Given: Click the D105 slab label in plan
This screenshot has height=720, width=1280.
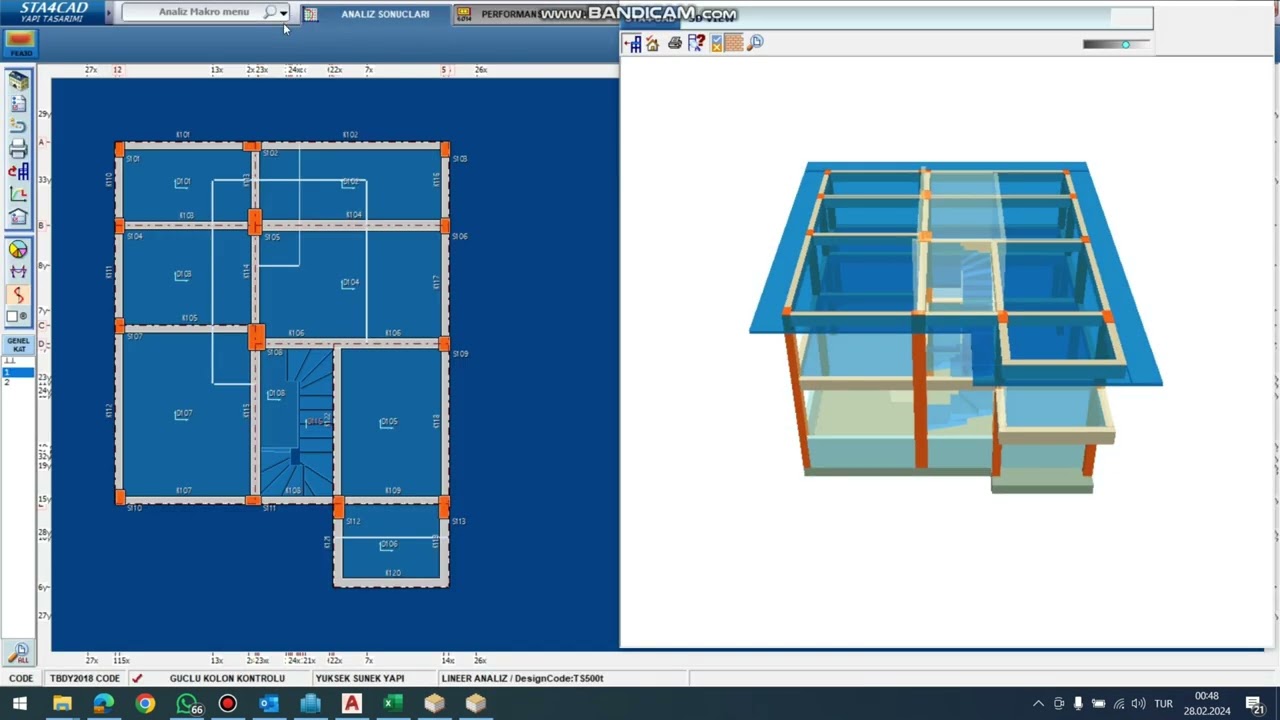Looking at the screenshot, I should pos(389,422).
